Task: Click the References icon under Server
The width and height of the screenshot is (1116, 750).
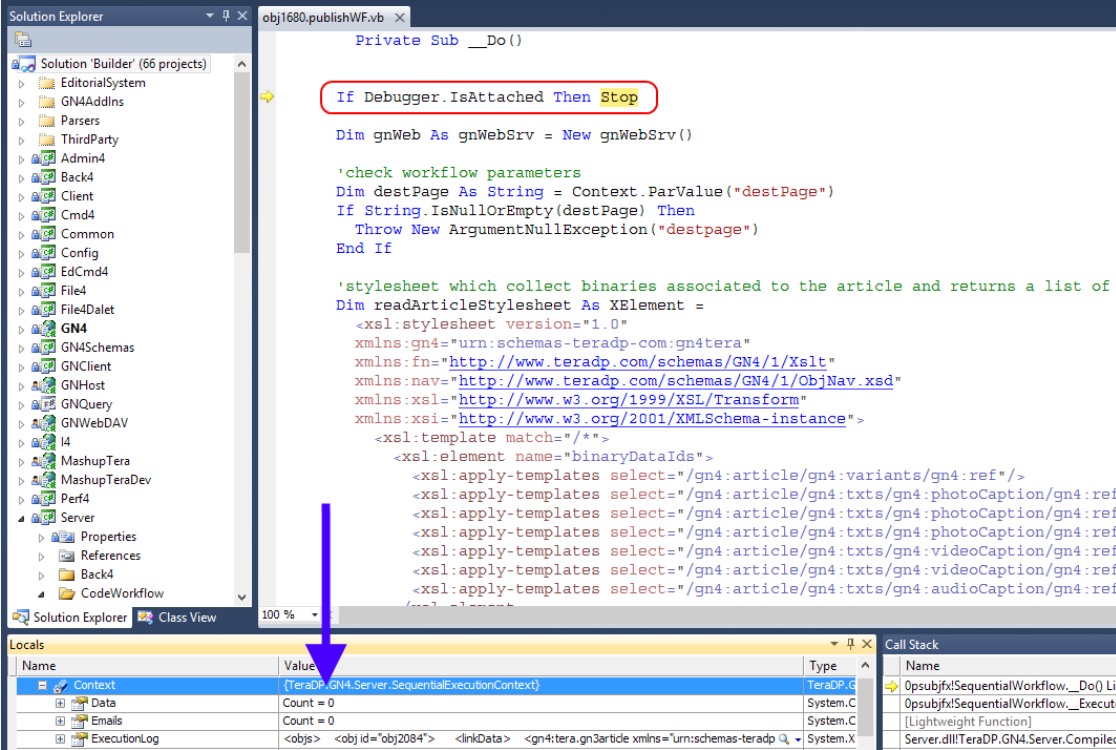Action: (67, 556)
